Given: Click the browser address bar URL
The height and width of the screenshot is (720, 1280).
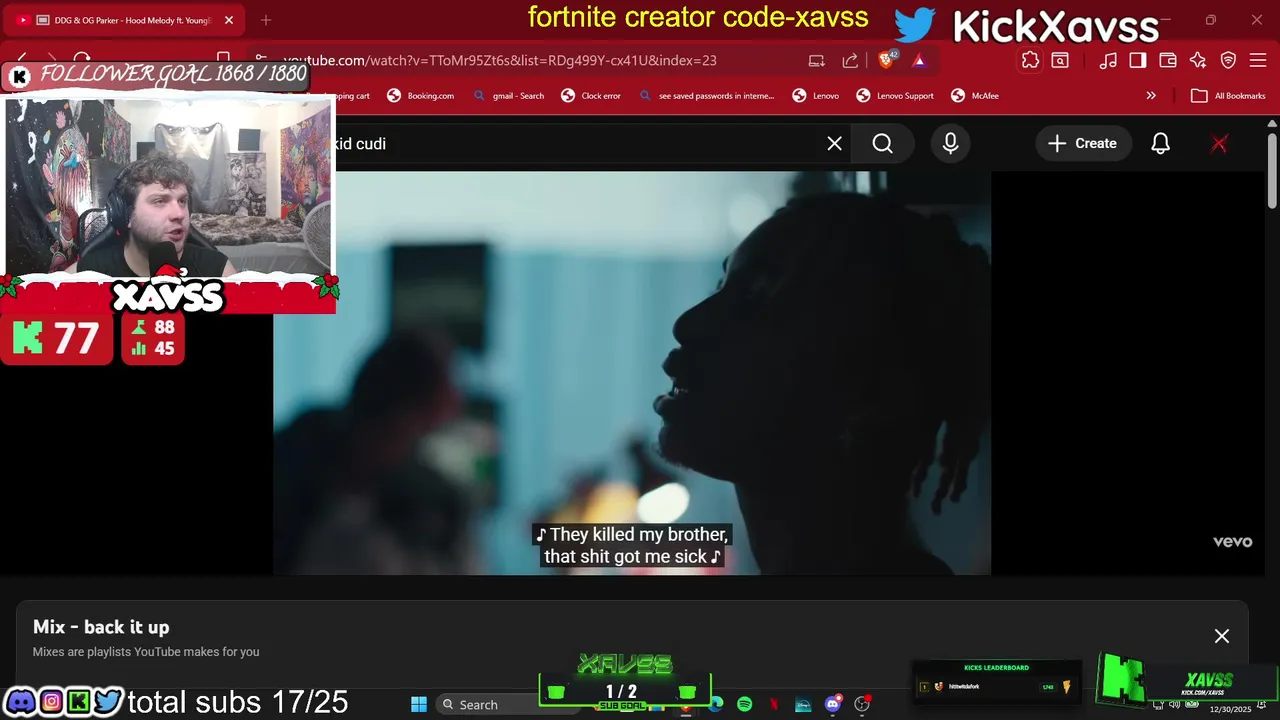Looking at the screenshot, I should [500, 60].
